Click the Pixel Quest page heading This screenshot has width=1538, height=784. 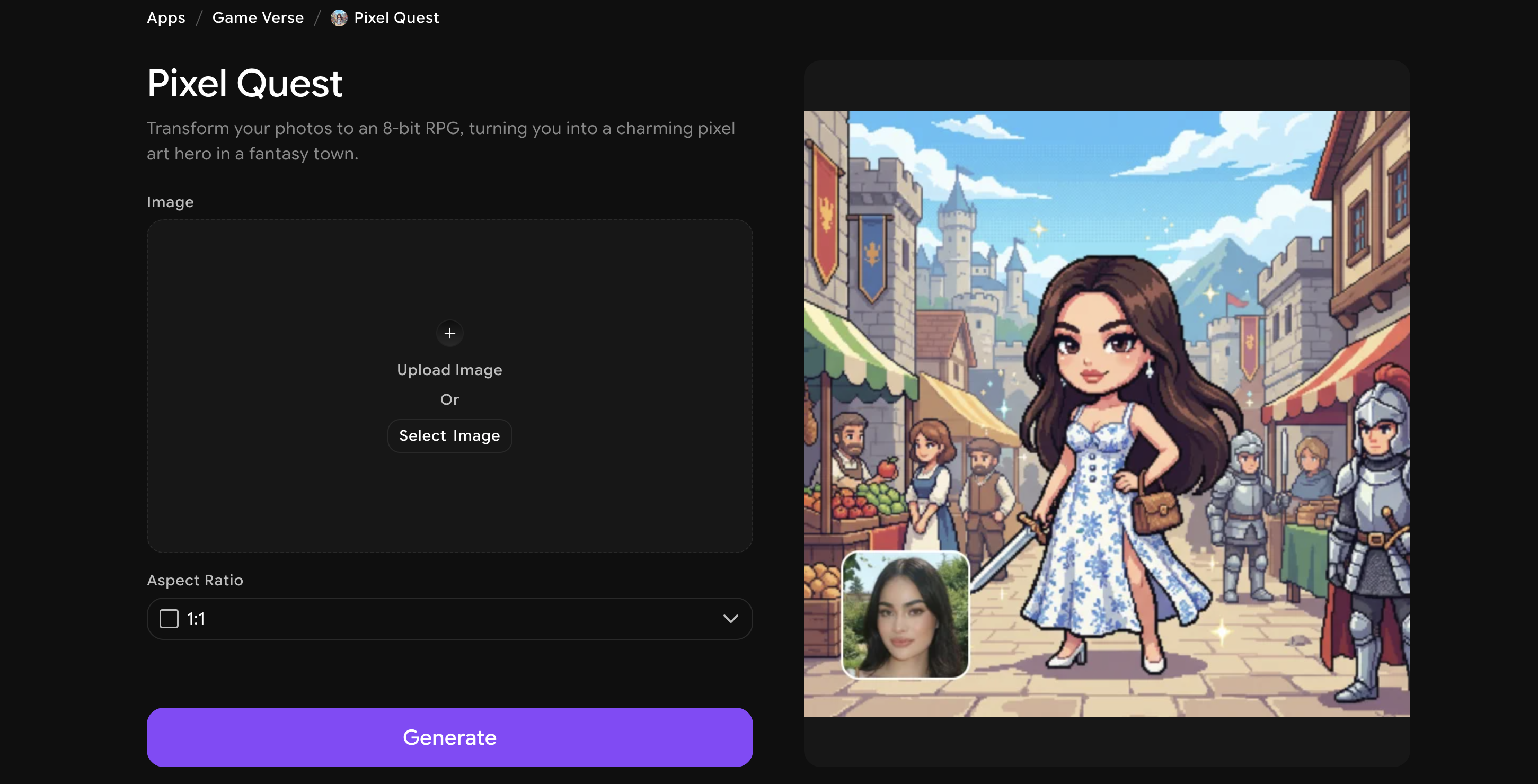pos(245,83)
